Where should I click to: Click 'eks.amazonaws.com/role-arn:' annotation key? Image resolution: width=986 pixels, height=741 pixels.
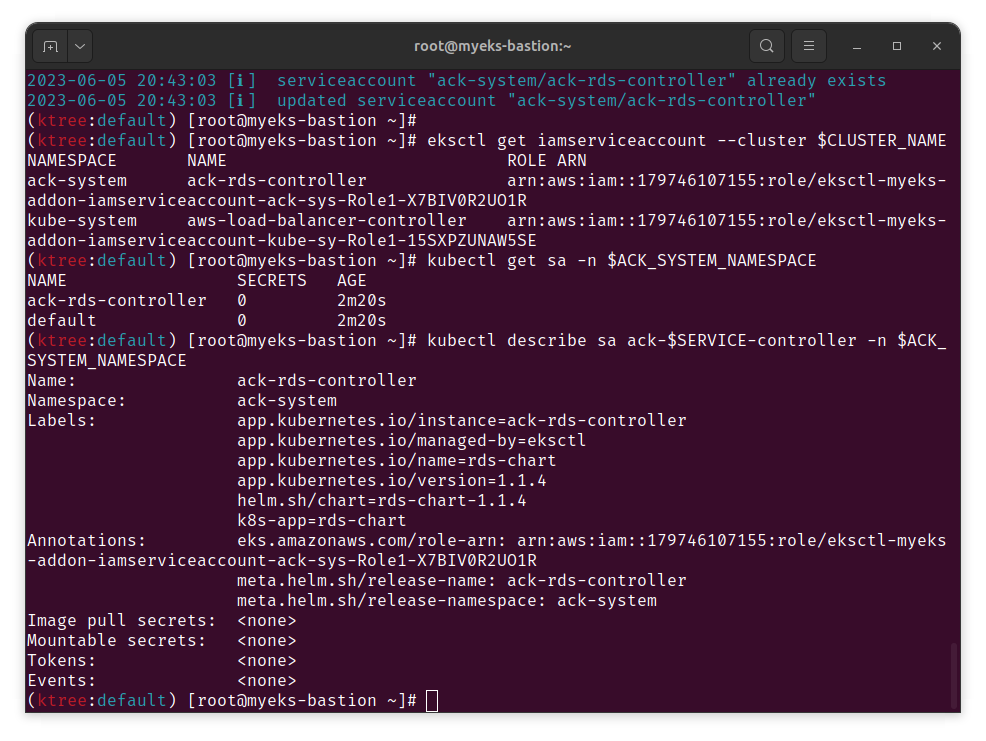pyautogui.click(x=371, y=540)
